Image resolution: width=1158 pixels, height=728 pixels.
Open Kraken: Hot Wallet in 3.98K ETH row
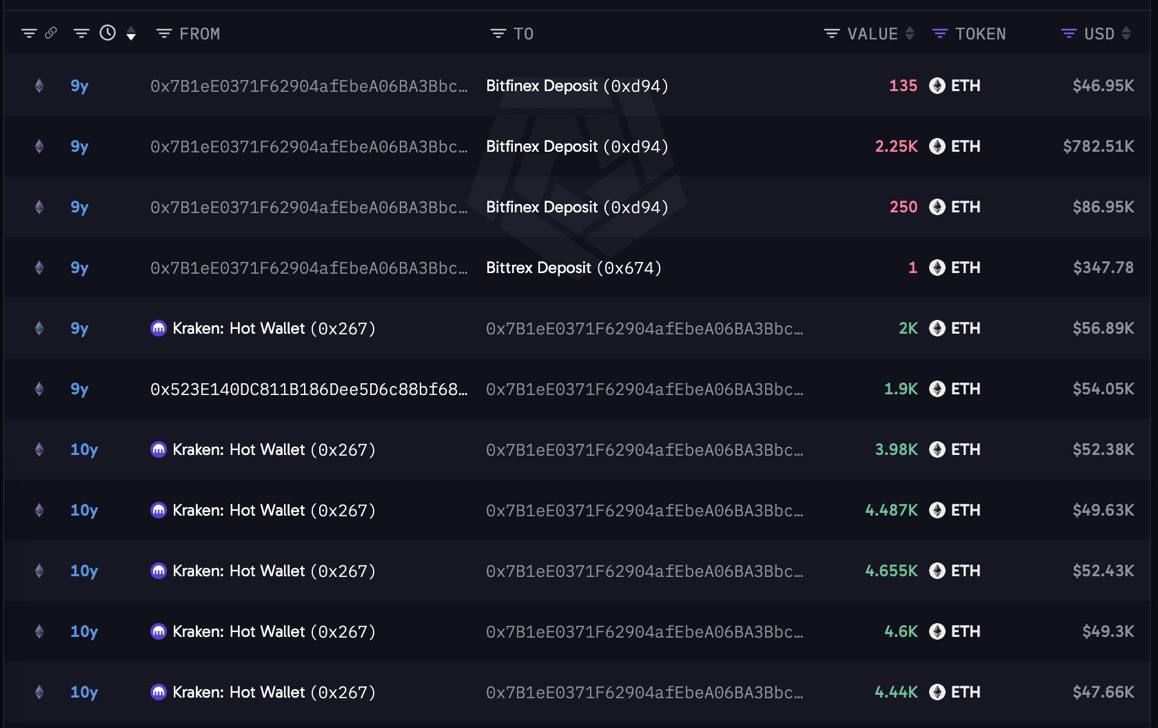[x=274, y=450]
